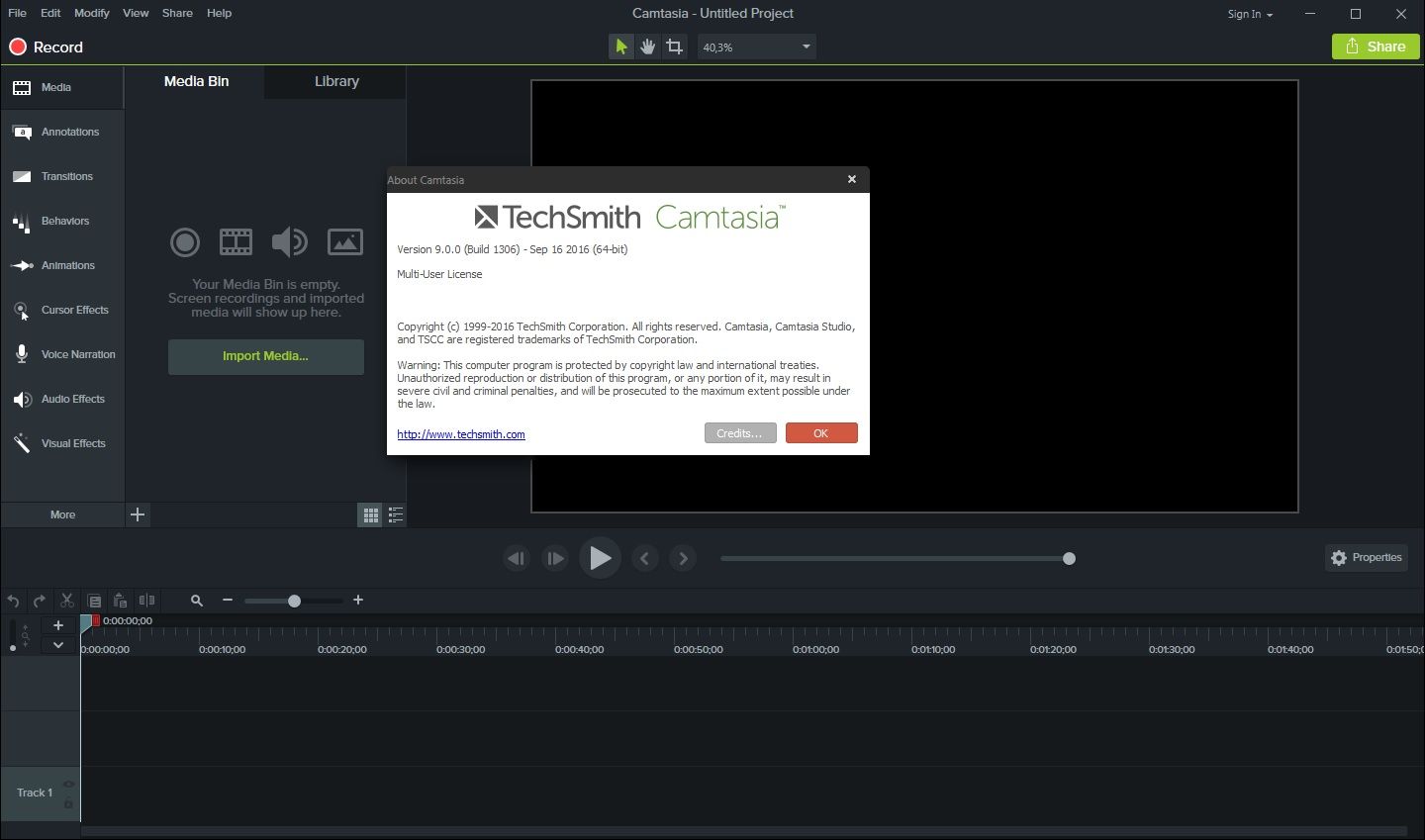Click the timeline zoom slider handle

click(294, 601)
